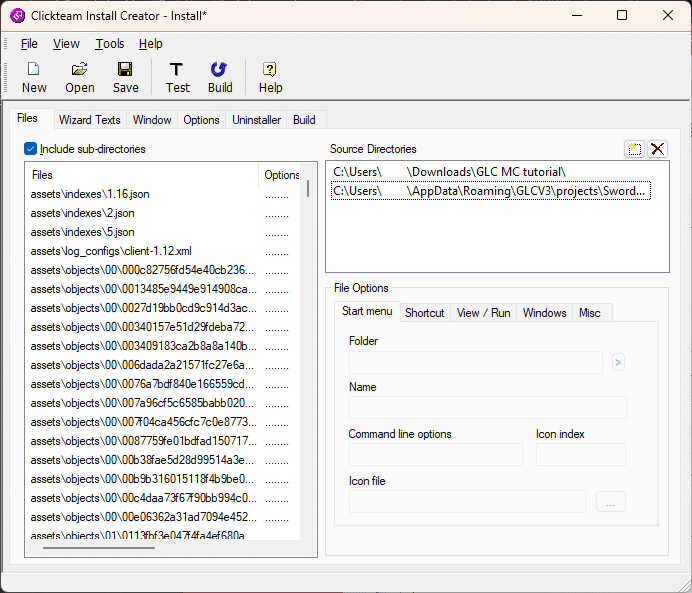Open the Windows file options tab
Screen dimensions: 692x593
pyautogui.click(x=545, y=313)
